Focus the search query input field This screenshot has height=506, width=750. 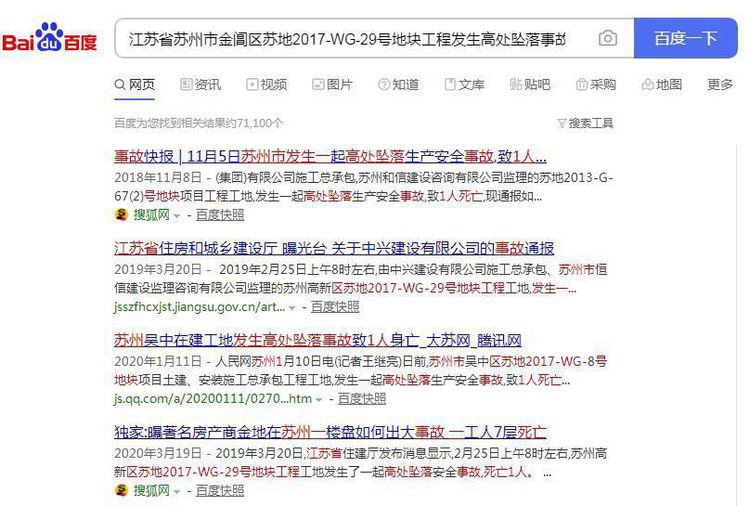tap(347, 38)
